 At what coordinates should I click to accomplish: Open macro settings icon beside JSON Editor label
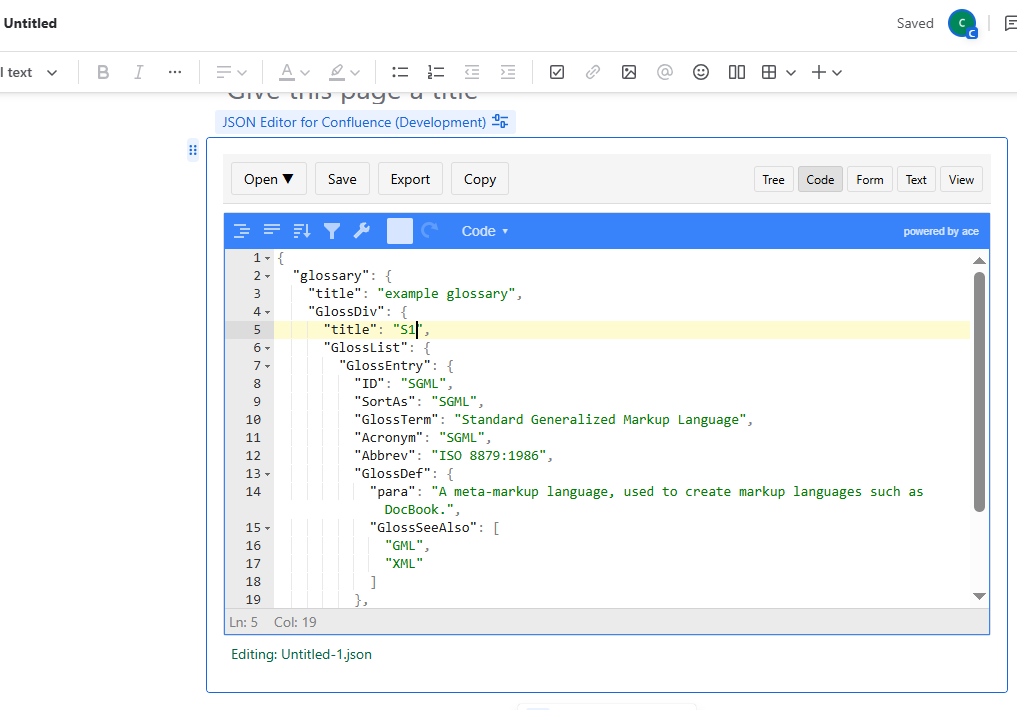[500, 121]
